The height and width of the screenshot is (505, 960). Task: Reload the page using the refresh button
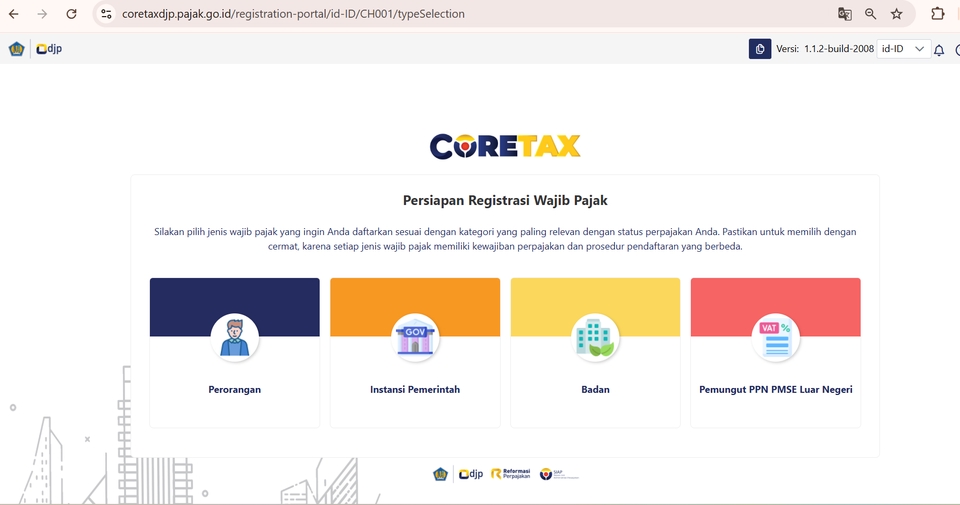pos(71,14)
